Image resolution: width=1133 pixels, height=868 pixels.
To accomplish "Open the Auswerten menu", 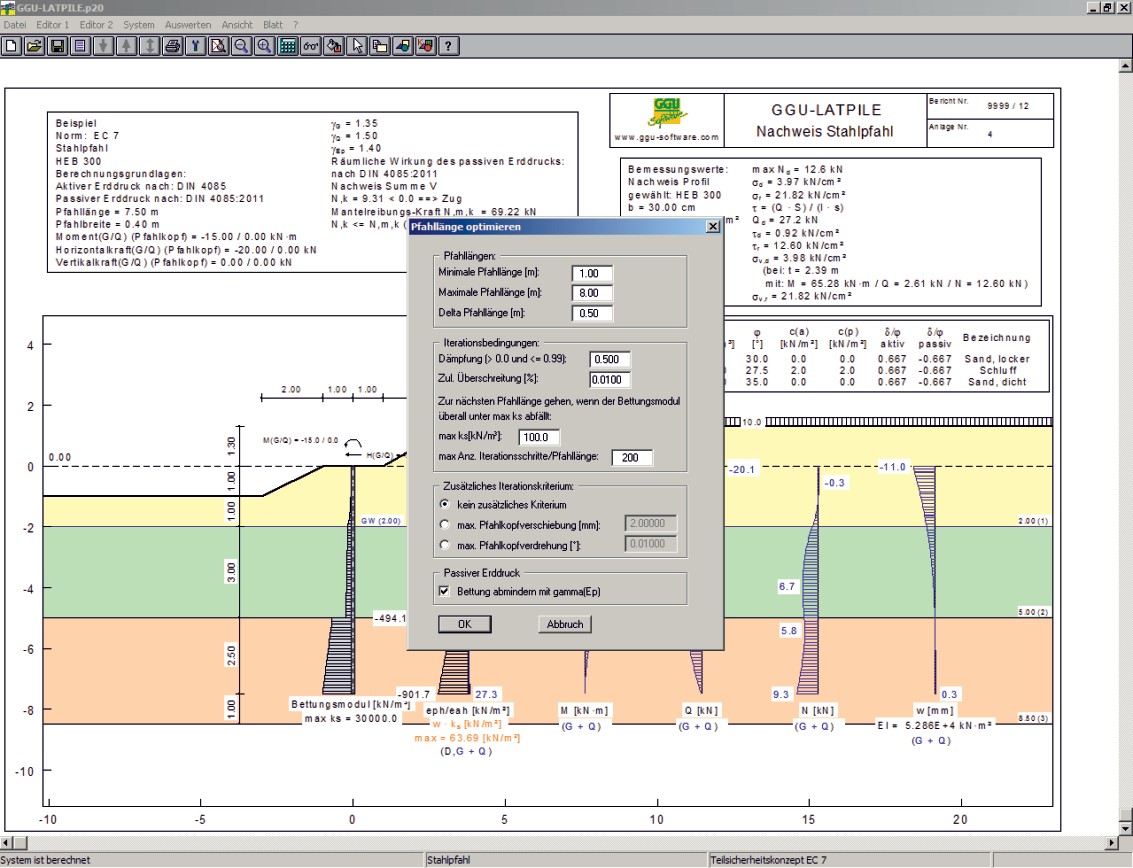I will click(x=188, y=25).
